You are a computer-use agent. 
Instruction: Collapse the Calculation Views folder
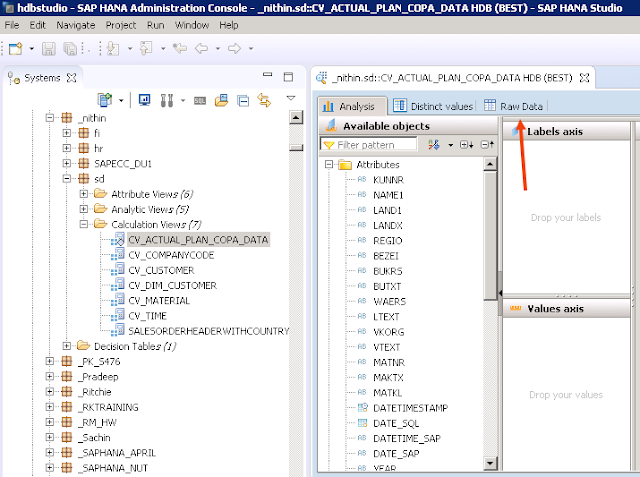click(84, 224)
